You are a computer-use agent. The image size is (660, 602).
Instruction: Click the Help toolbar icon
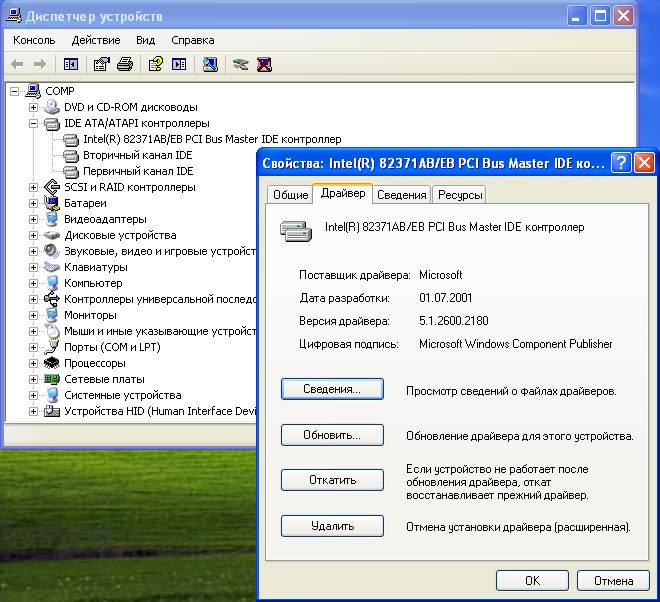click(x=155, y=64)
